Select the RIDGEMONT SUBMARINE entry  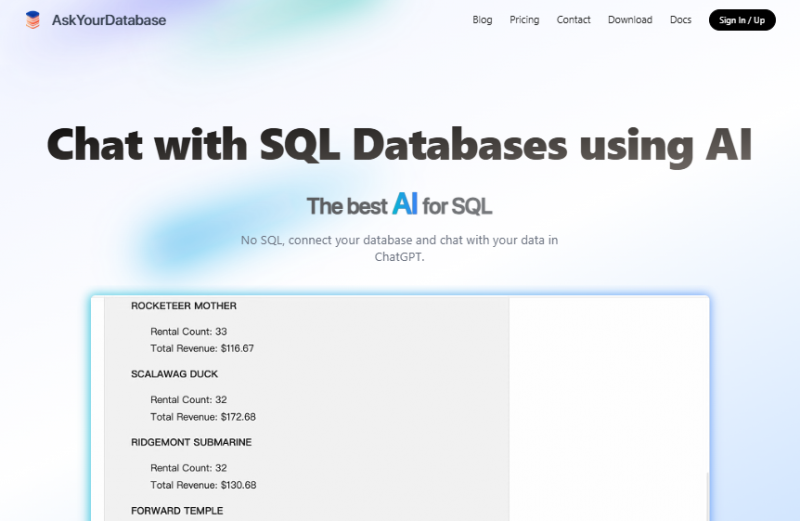pyautogui.click(x=191, y=442)
